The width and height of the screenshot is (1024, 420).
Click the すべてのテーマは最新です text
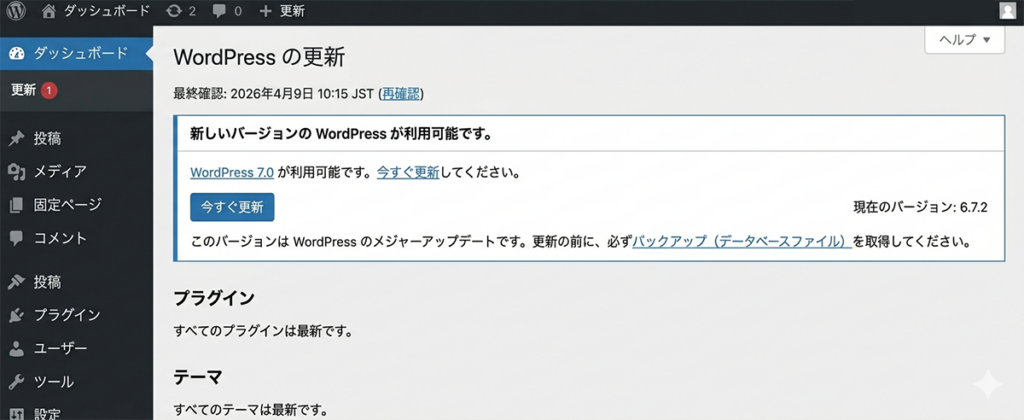pyautogui.click(x=250, y=411)
